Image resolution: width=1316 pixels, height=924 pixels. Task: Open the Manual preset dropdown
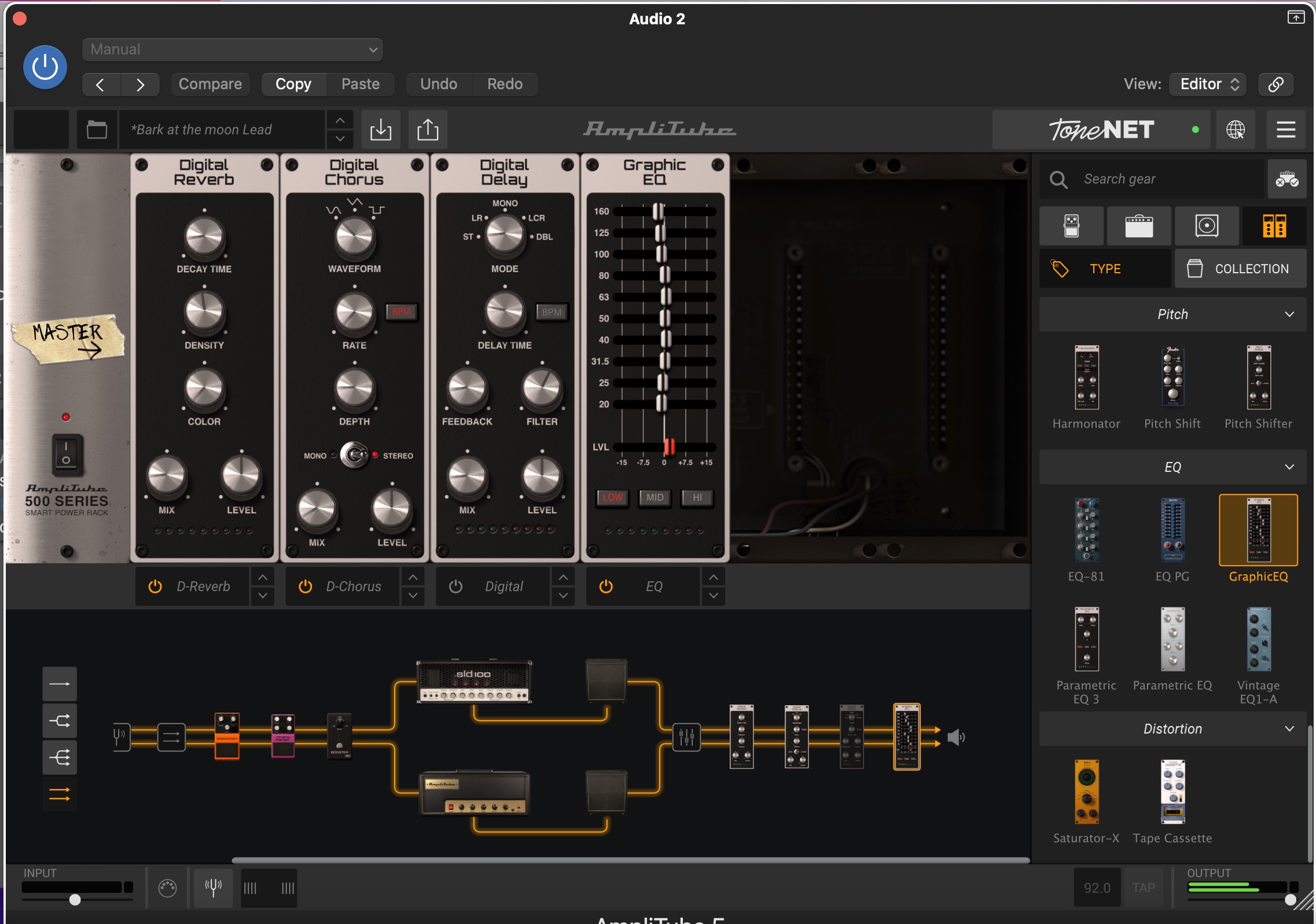click(233, 50)
